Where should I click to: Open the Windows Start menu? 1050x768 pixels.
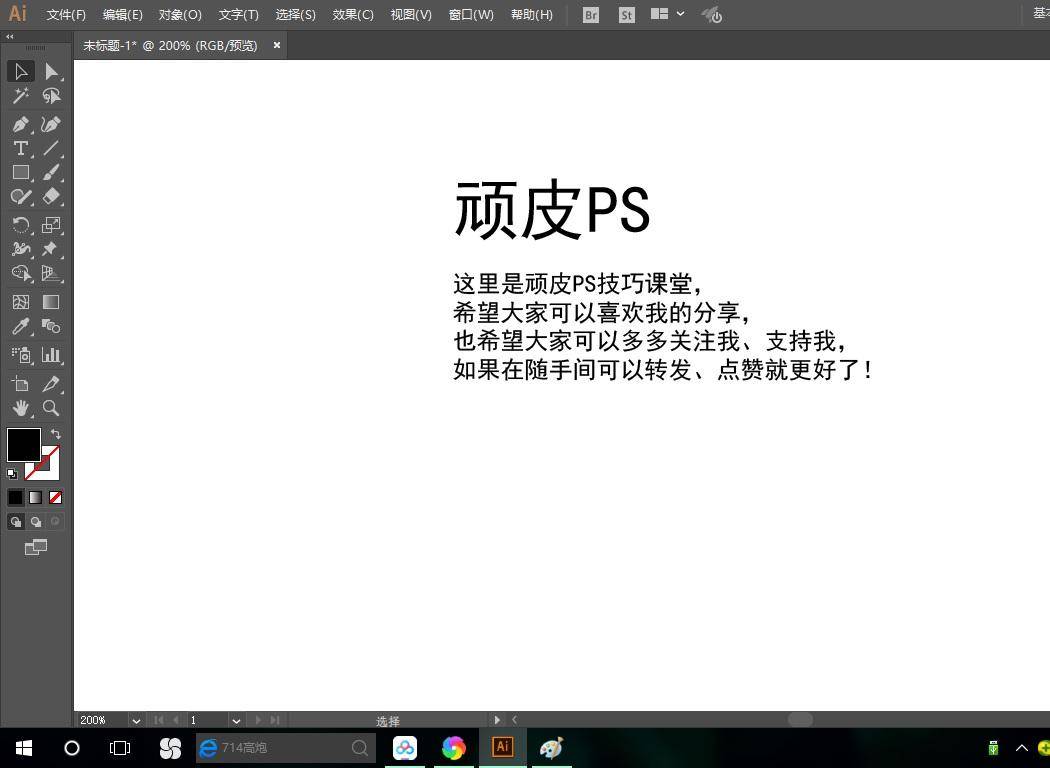(x=24, y=748)
